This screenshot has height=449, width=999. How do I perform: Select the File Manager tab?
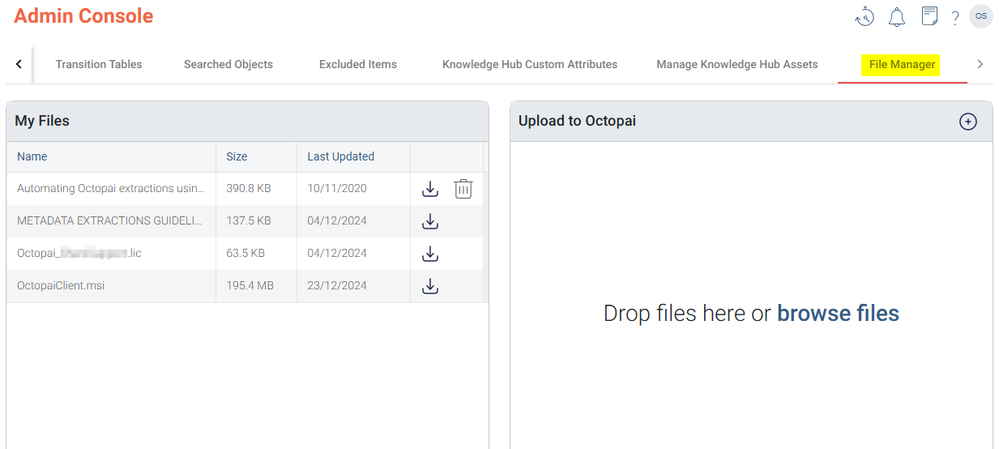[902, 64]
